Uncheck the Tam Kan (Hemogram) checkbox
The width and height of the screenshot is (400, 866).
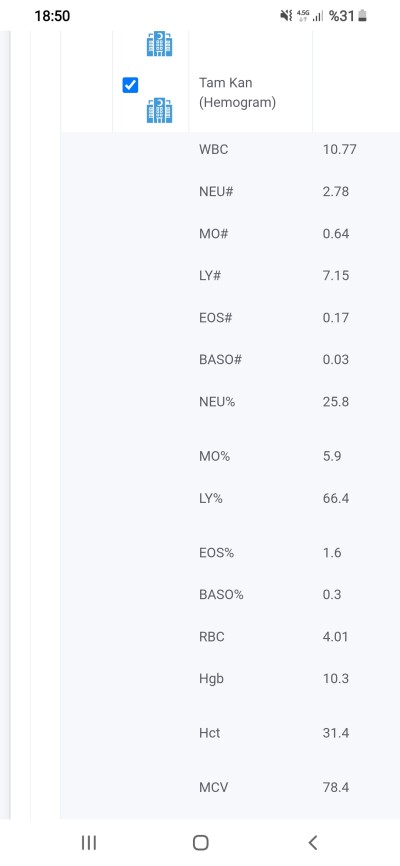(x=130, y=85)
